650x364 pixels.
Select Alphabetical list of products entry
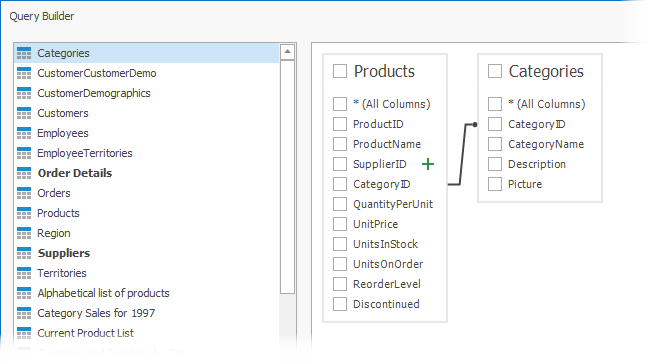147,293
